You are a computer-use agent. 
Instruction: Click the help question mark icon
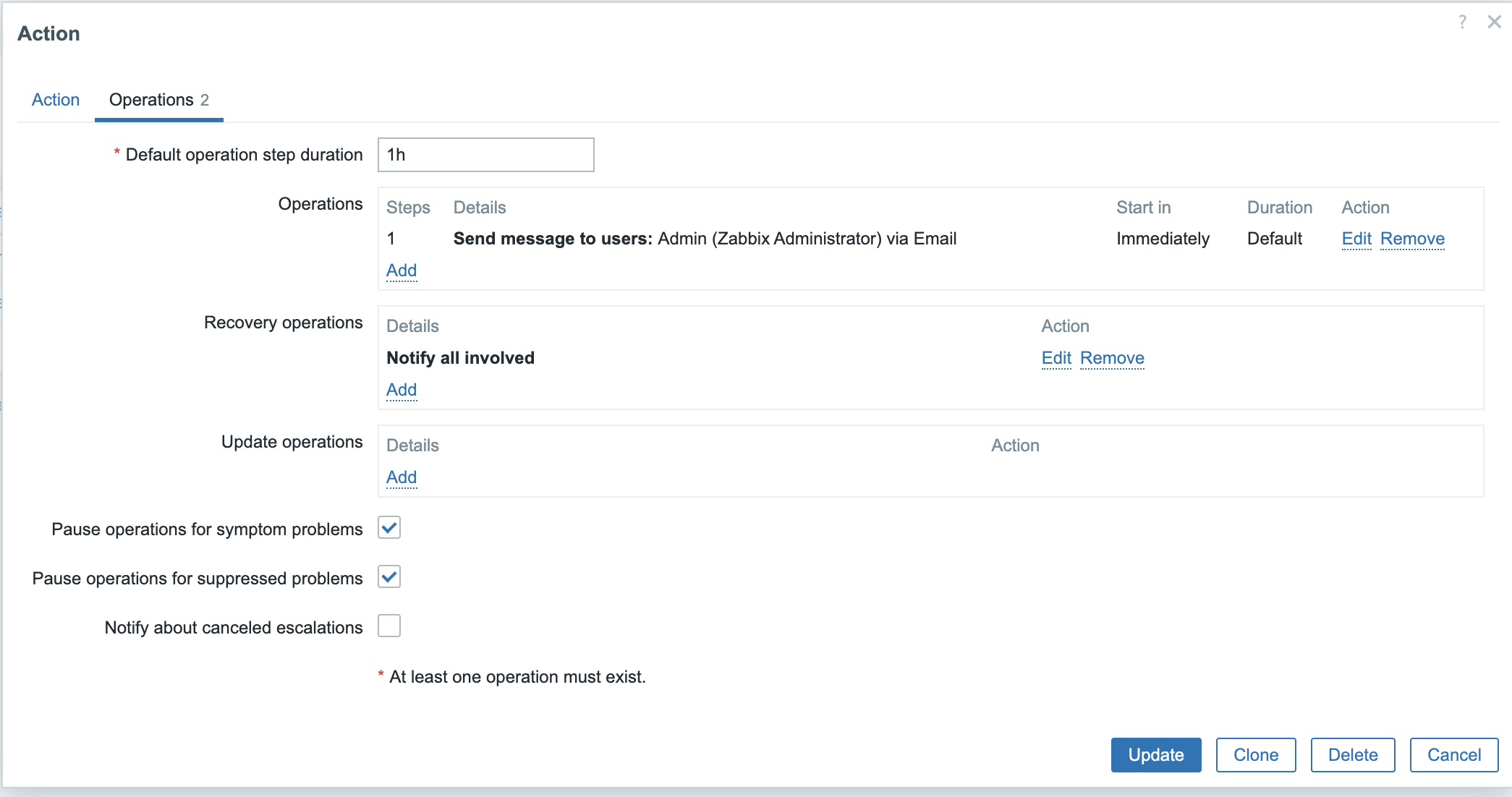pos(1462,22)
